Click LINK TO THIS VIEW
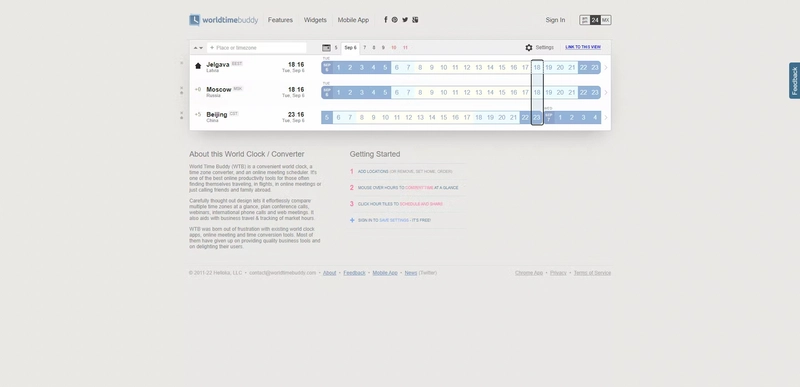The height and width of the screenshot is (387, 800). pyautogui.click(x=583, y=47)
